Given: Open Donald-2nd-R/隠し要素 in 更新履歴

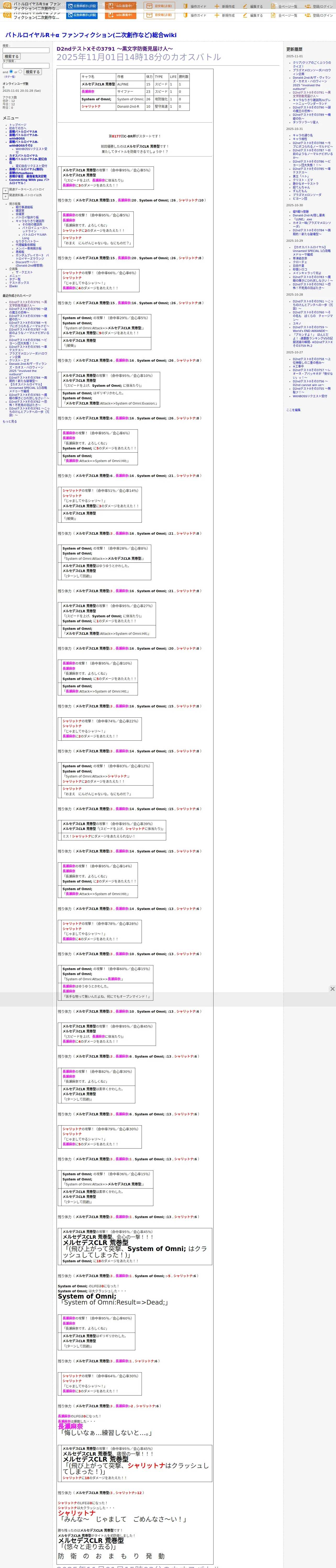Looking at the screenshot, I should click(x=309, y=216).
